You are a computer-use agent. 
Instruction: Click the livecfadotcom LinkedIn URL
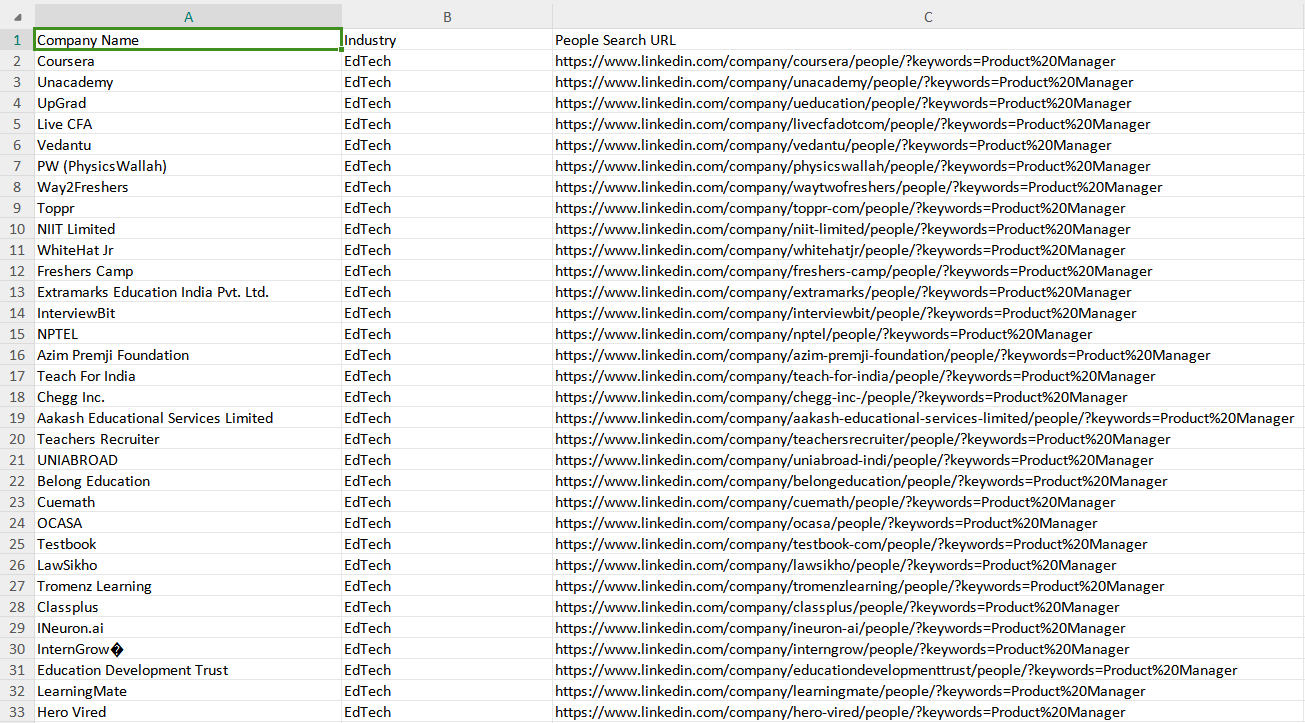click(x=853, y=124)
